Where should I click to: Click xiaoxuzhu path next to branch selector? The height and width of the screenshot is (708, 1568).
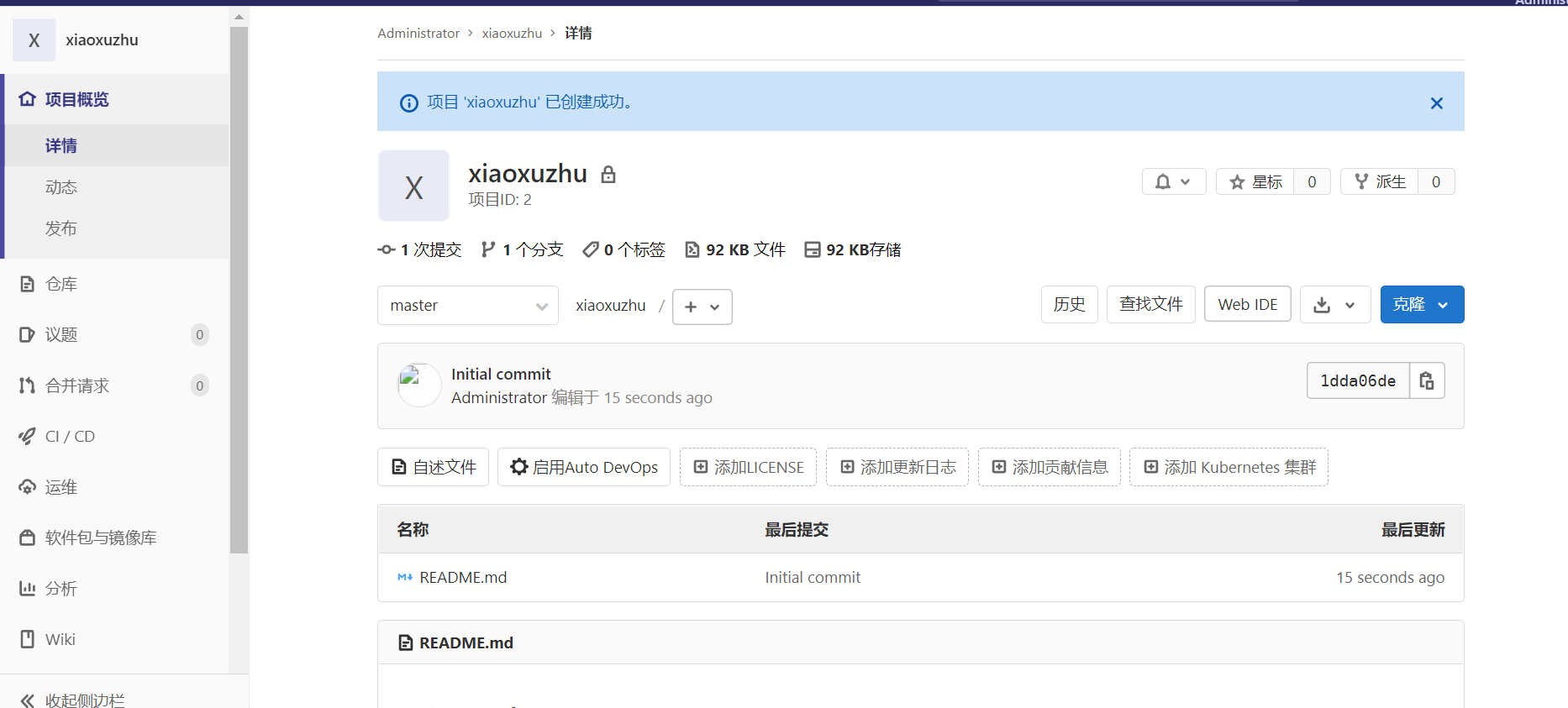point(611,305)
